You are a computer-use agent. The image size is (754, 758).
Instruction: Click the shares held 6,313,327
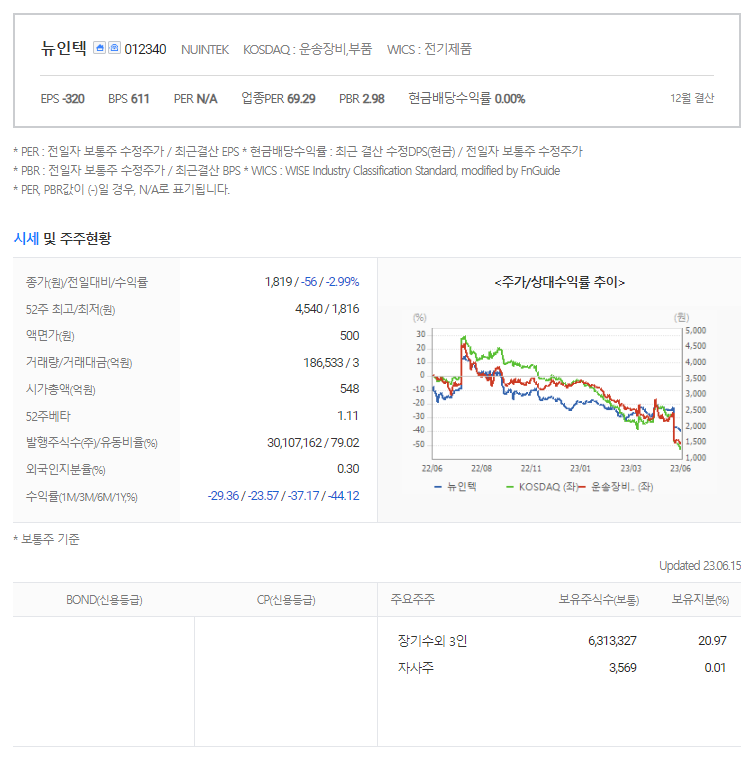pos(612,641)
